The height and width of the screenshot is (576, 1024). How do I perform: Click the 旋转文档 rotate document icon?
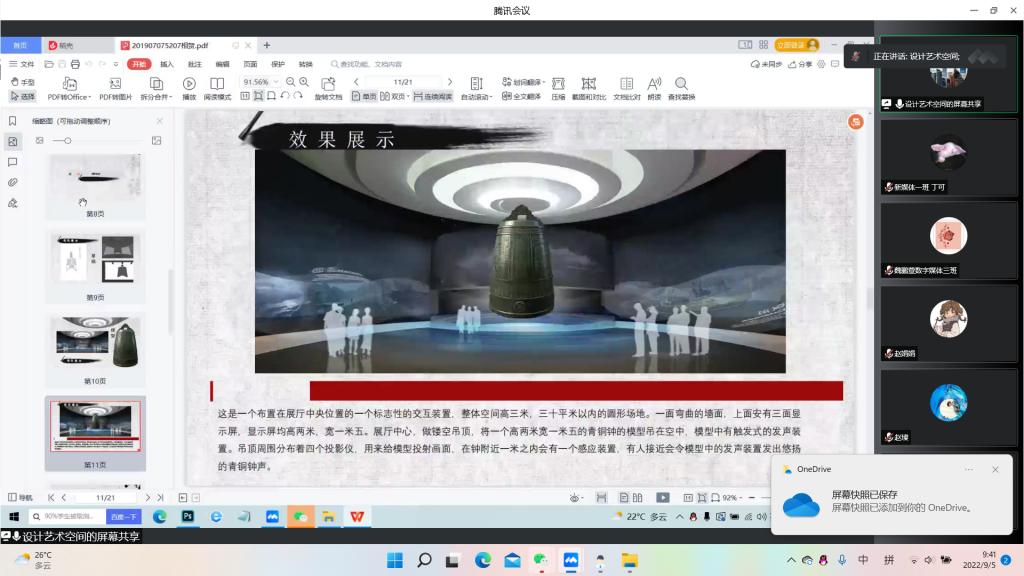328,87
